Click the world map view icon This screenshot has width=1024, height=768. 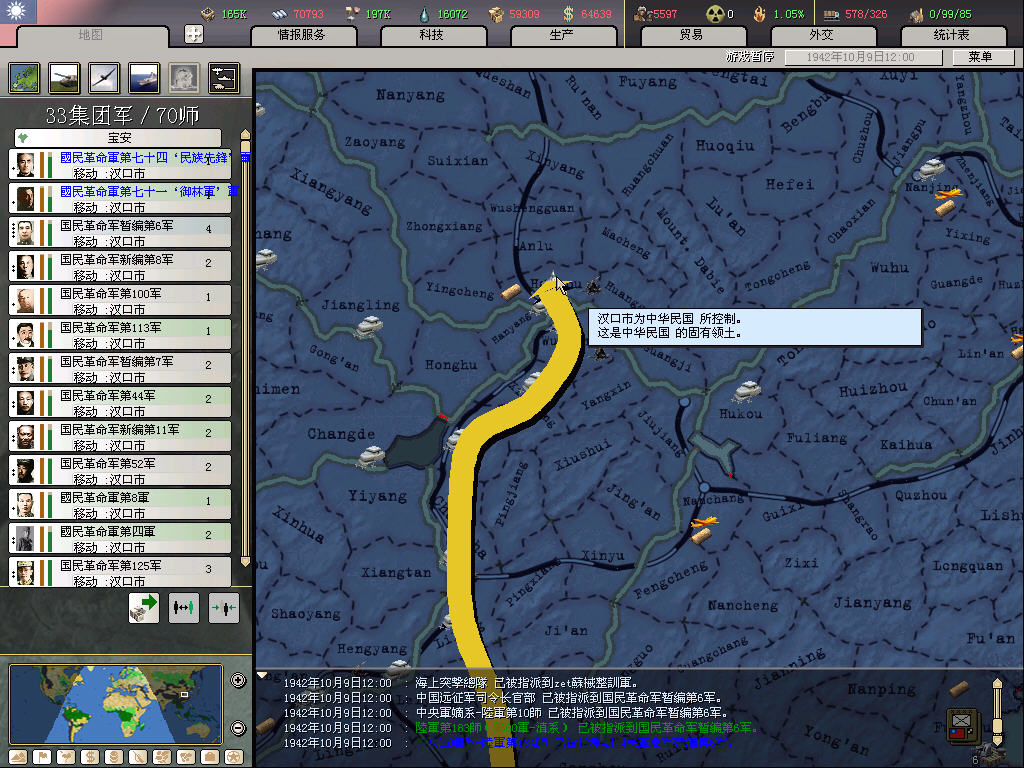pos(24,77)
